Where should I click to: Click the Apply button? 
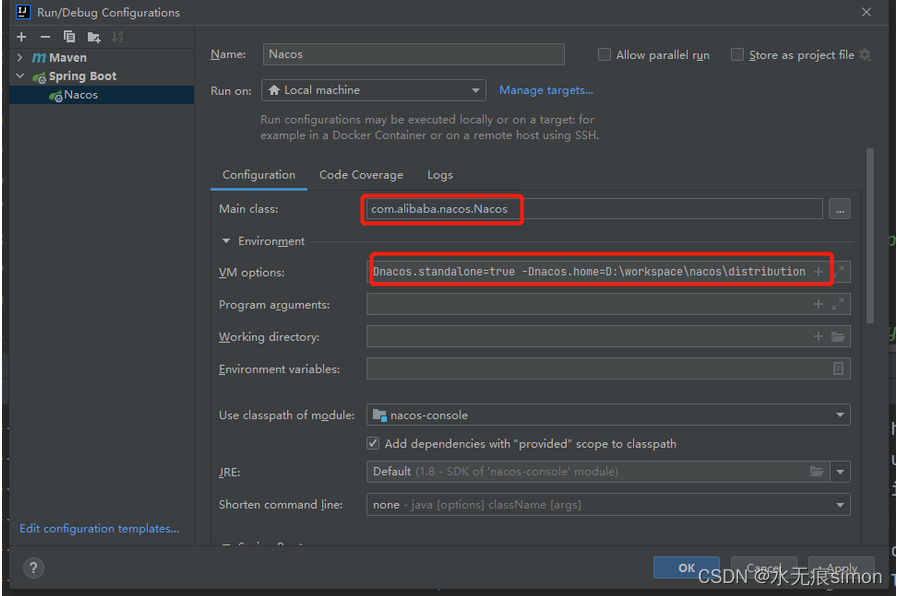click(841, 567)
